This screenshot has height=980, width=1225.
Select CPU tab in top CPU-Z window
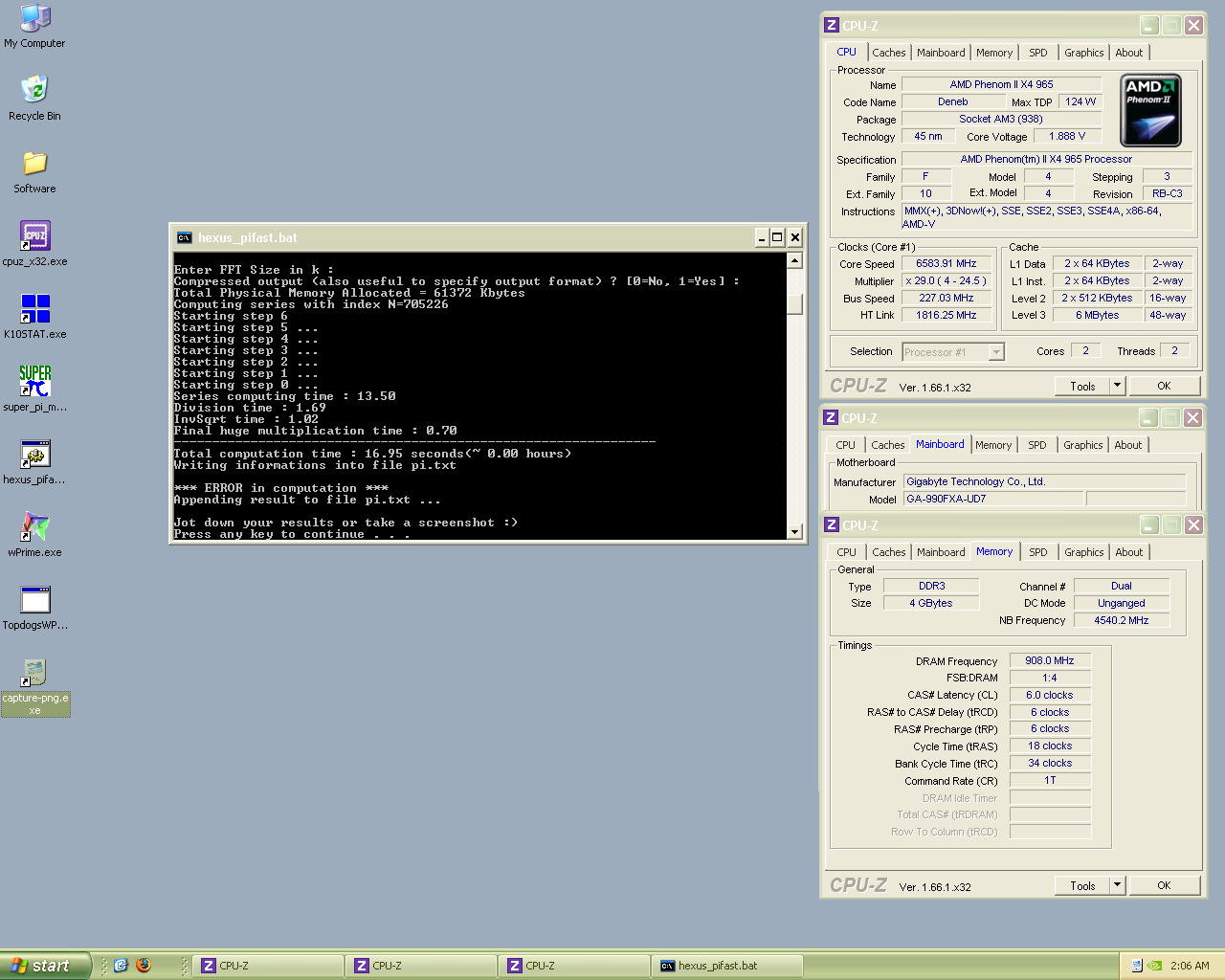pos(847,52)
